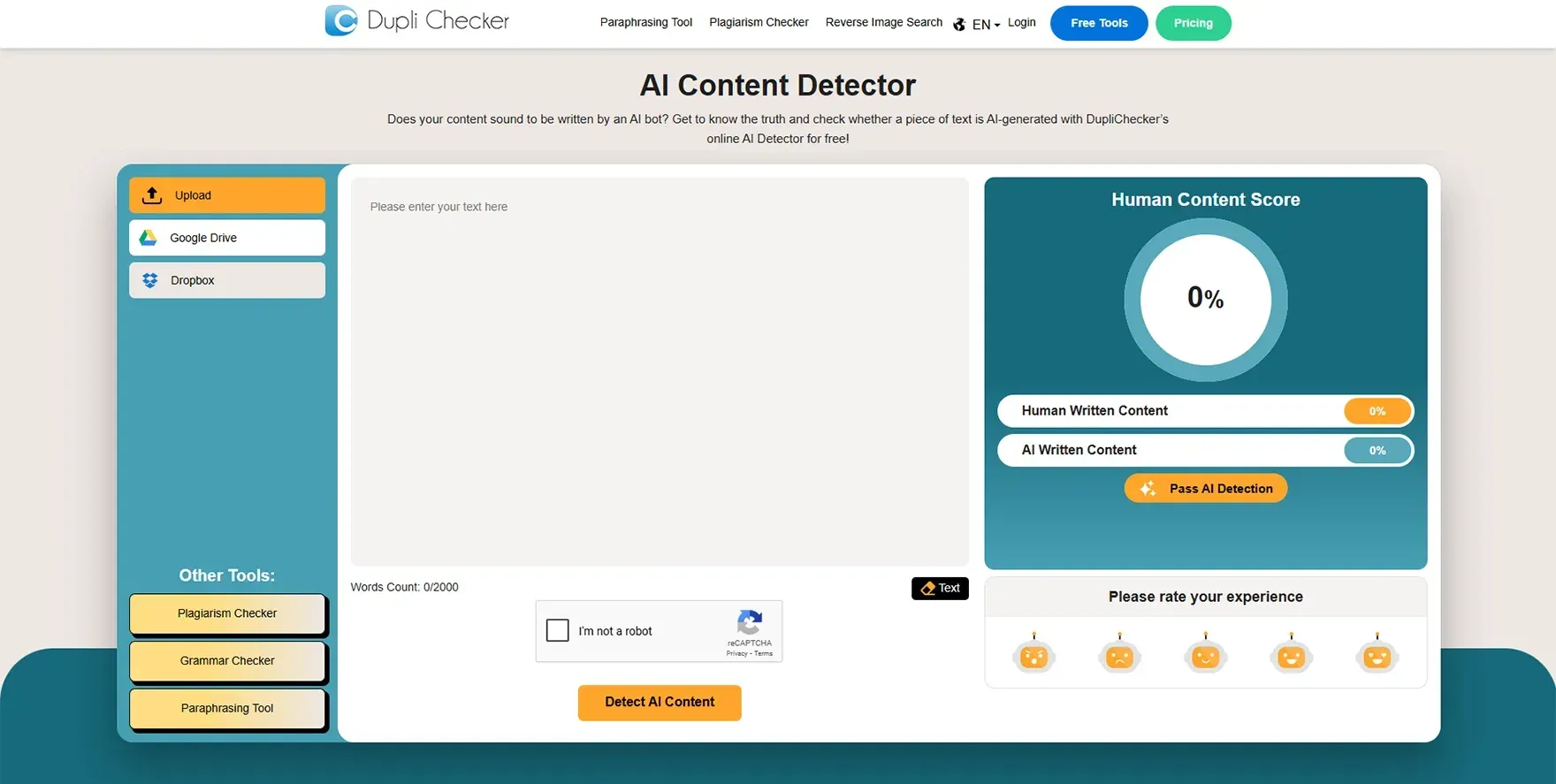The width and height of the screenshot is (1556, 784).
Task: Open the EN language dropdown
Action: click(984, 25)
